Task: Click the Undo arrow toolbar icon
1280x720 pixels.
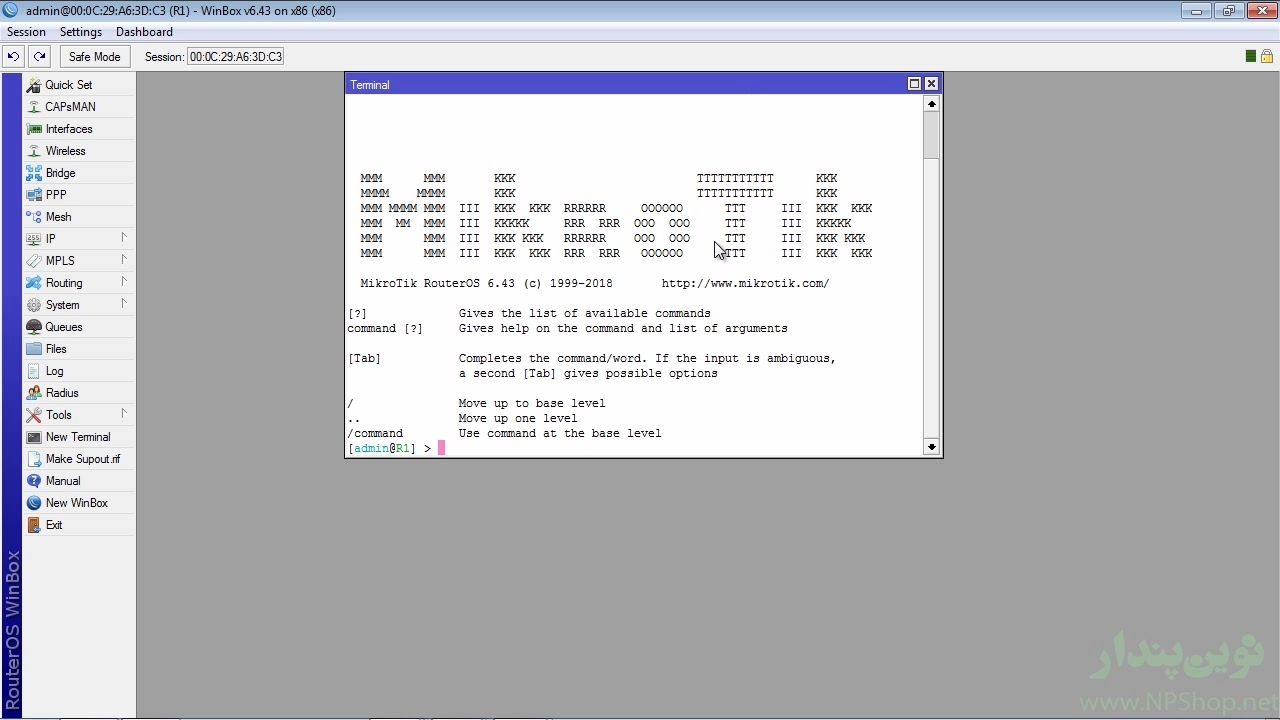Action: point(14,57)
